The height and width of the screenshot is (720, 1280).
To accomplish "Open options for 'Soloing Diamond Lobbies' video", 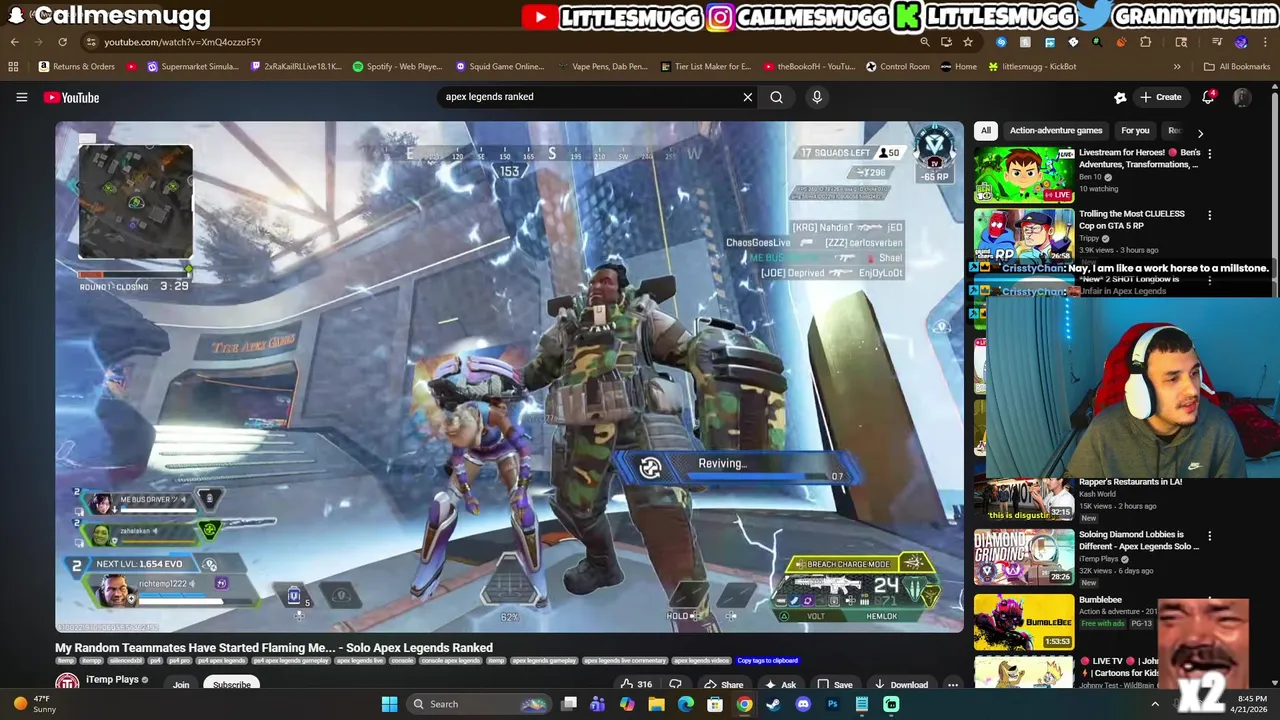I will 1209,536.
